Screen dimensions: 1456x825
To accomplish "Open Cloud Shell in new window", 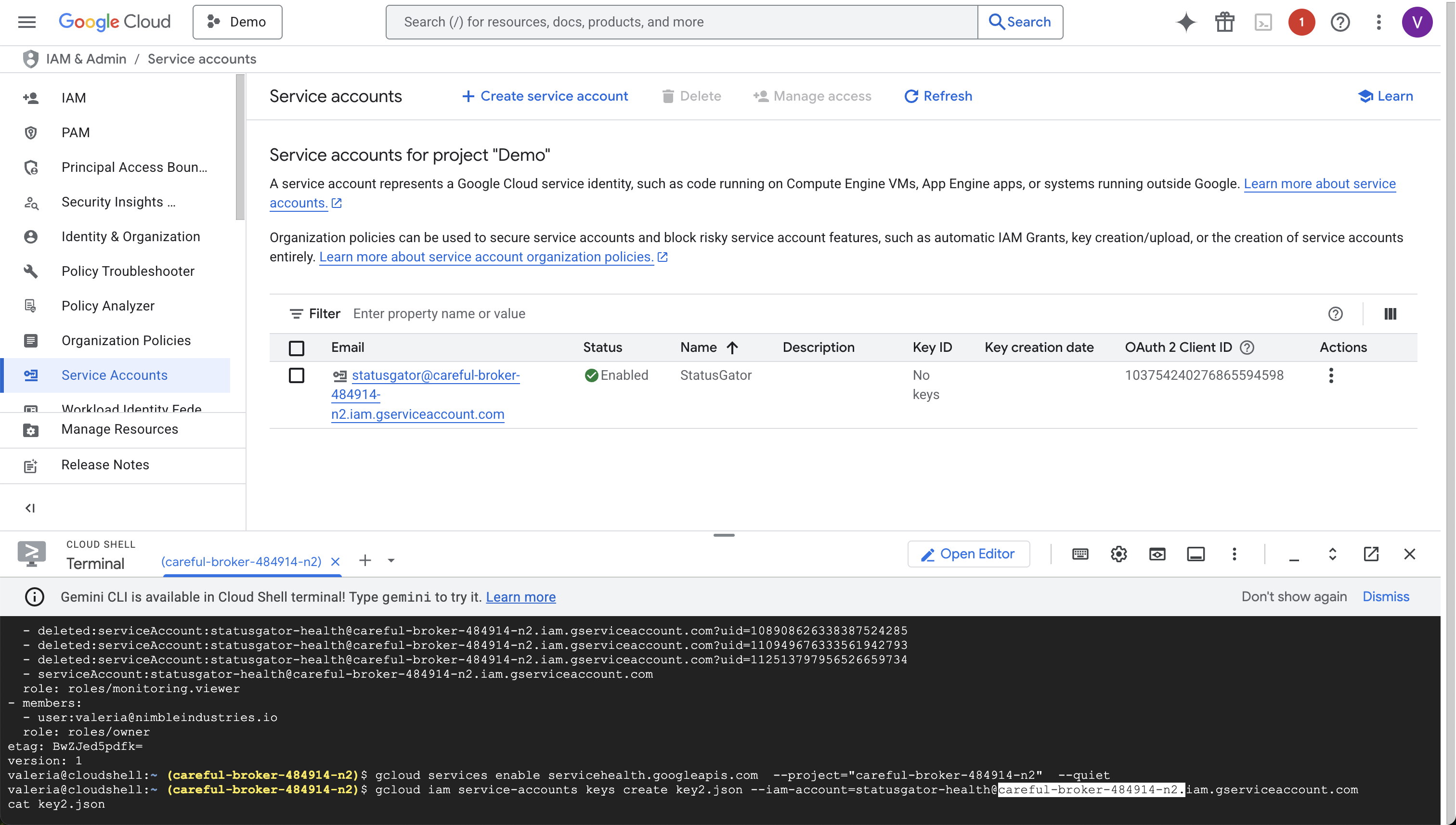I will click(x=1370, y=554).
